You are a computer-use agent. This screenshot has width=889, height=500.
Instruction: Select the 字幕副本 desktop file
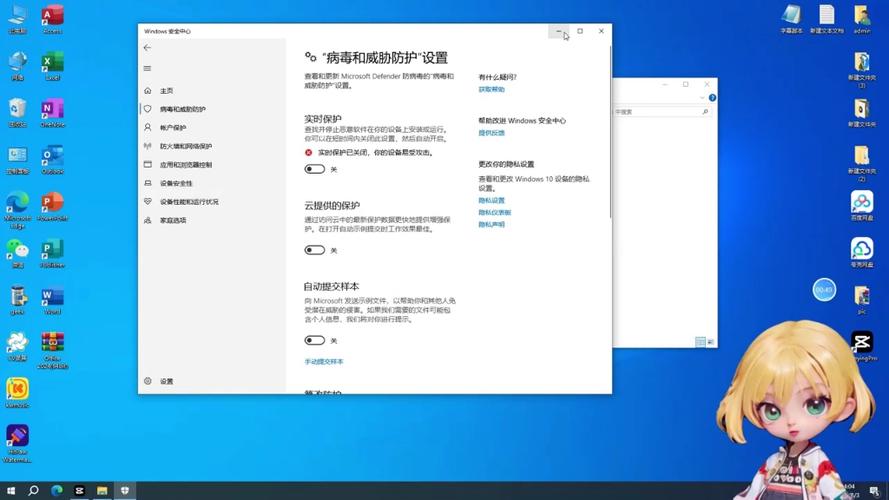click(791, 19)
